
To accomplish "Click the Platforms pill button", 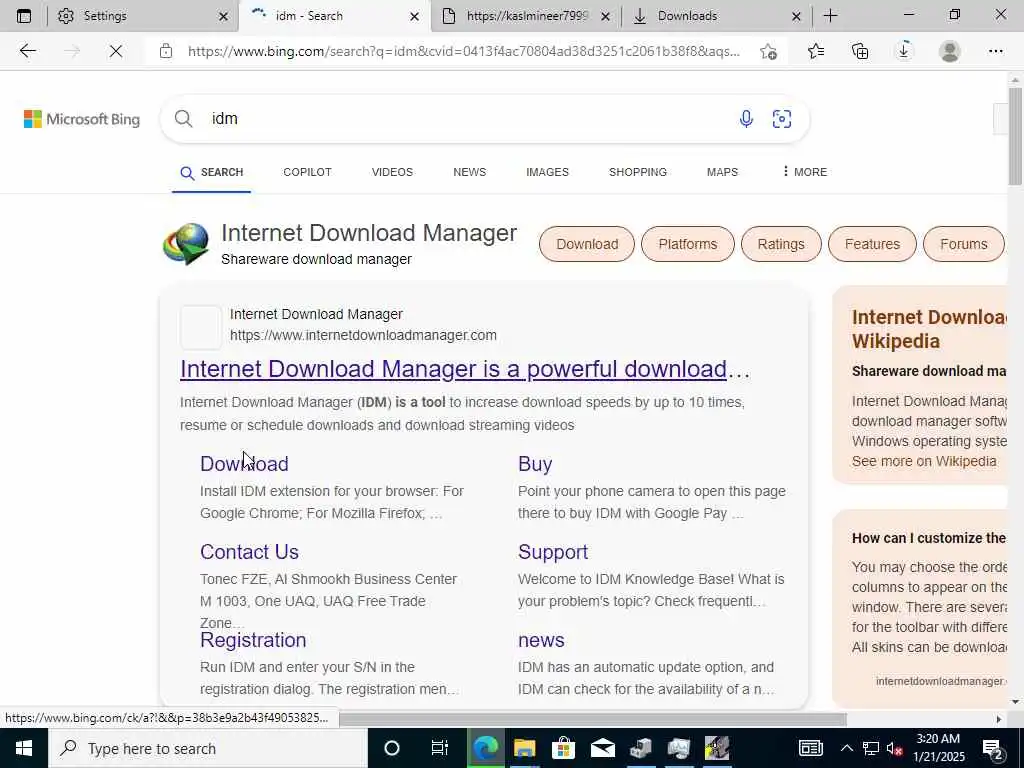I will click(x=688, y=244).
